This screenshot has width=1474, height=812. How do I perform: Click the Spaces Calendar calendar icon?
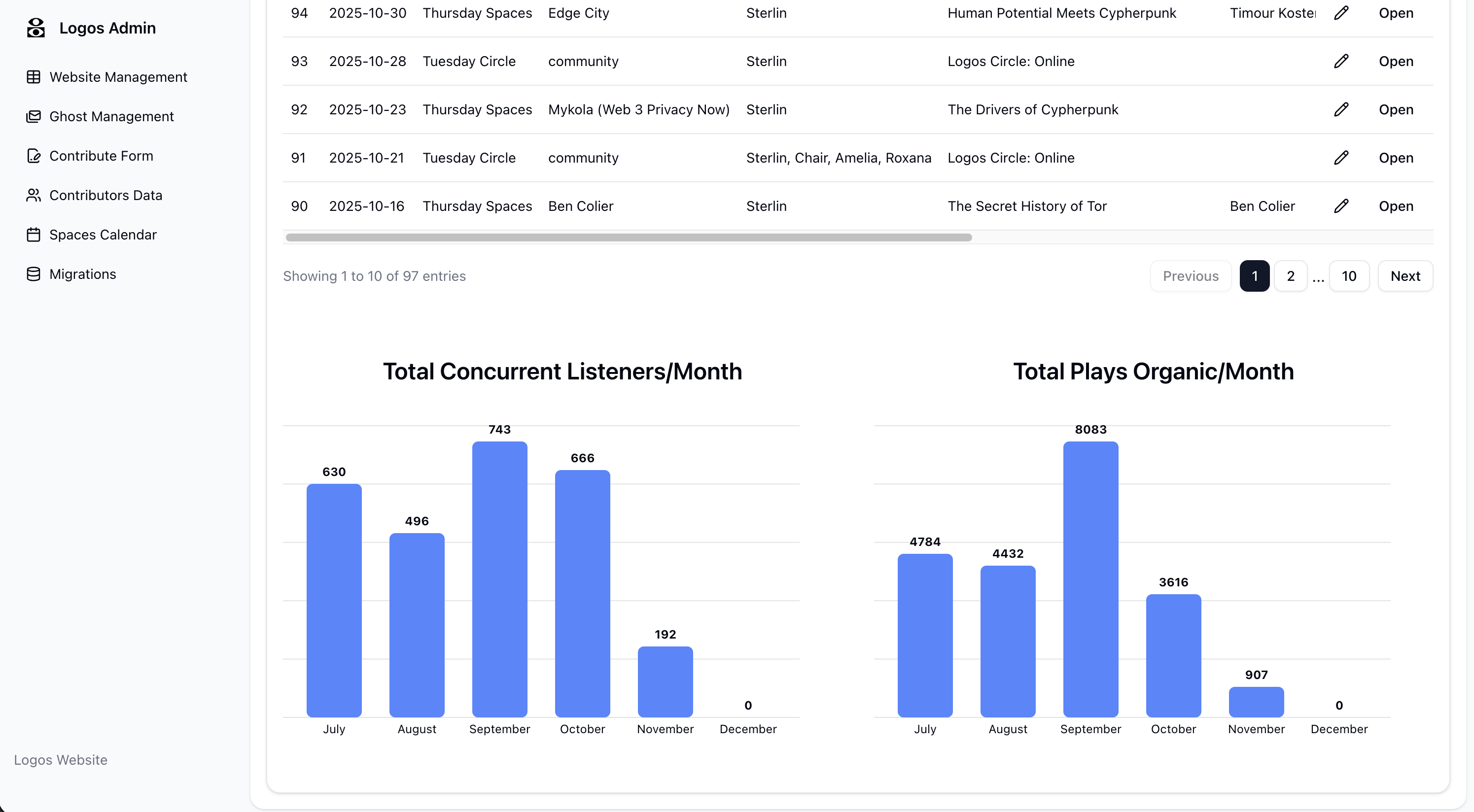[x=33, y=235]
